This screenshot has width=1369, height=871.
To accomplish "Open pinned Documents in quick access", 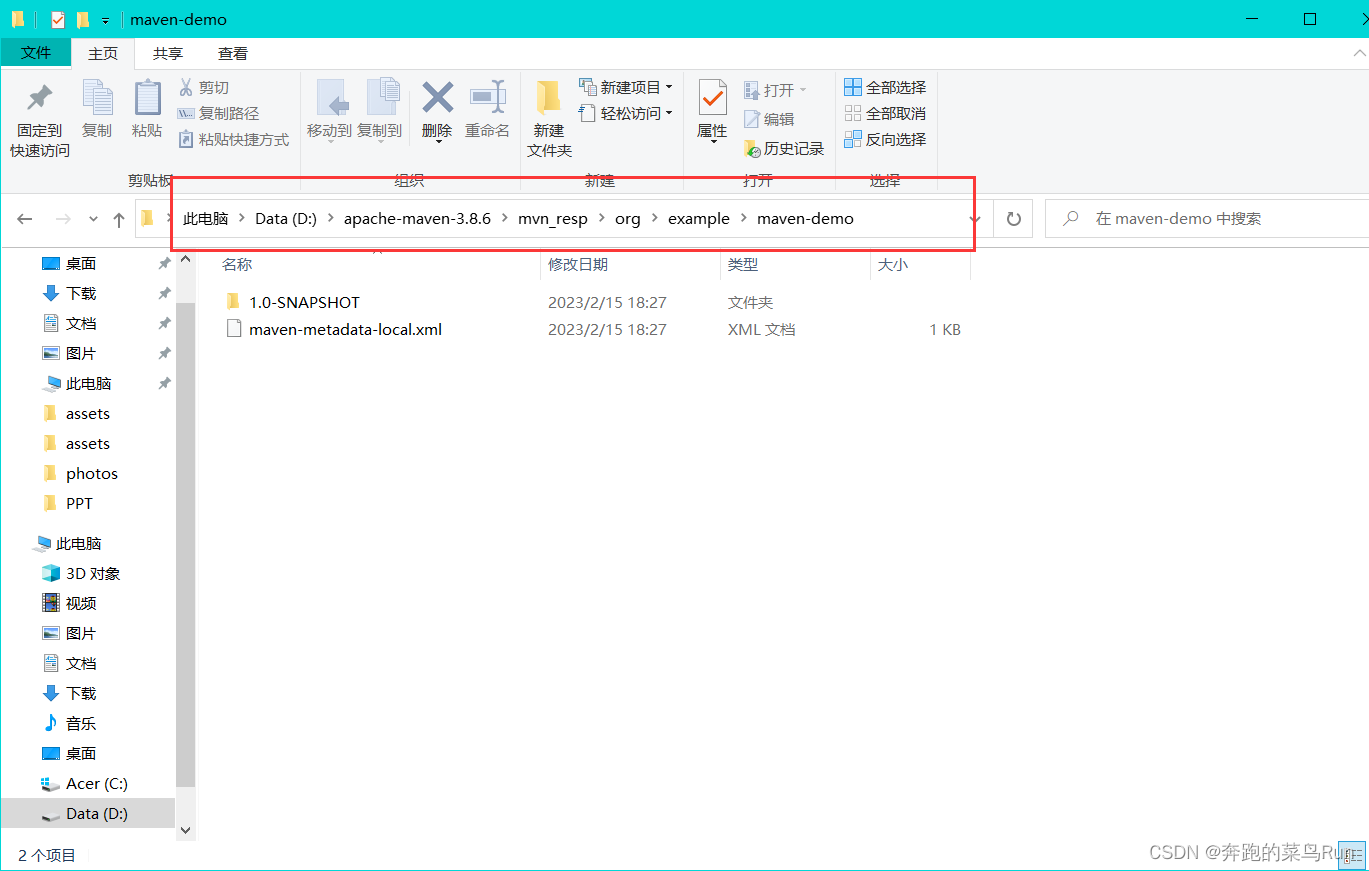I will pyautogui.click(x=81, y=324).
